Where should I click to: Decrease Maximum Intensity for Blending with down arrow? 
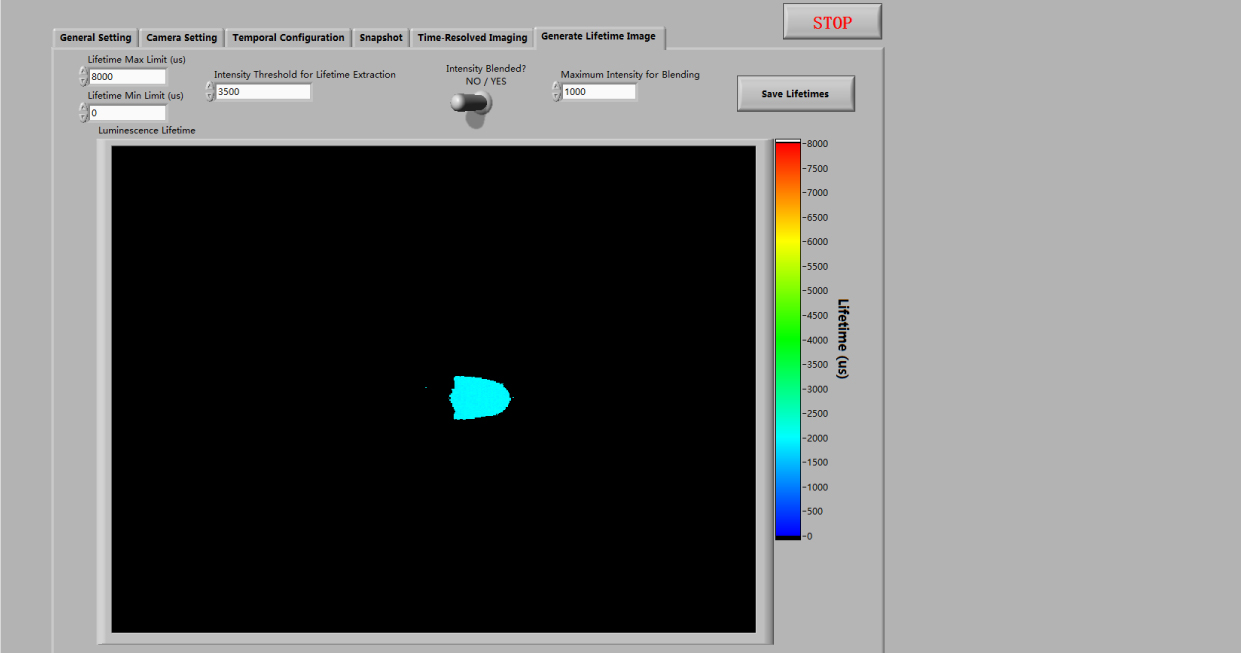click(556, 97)
